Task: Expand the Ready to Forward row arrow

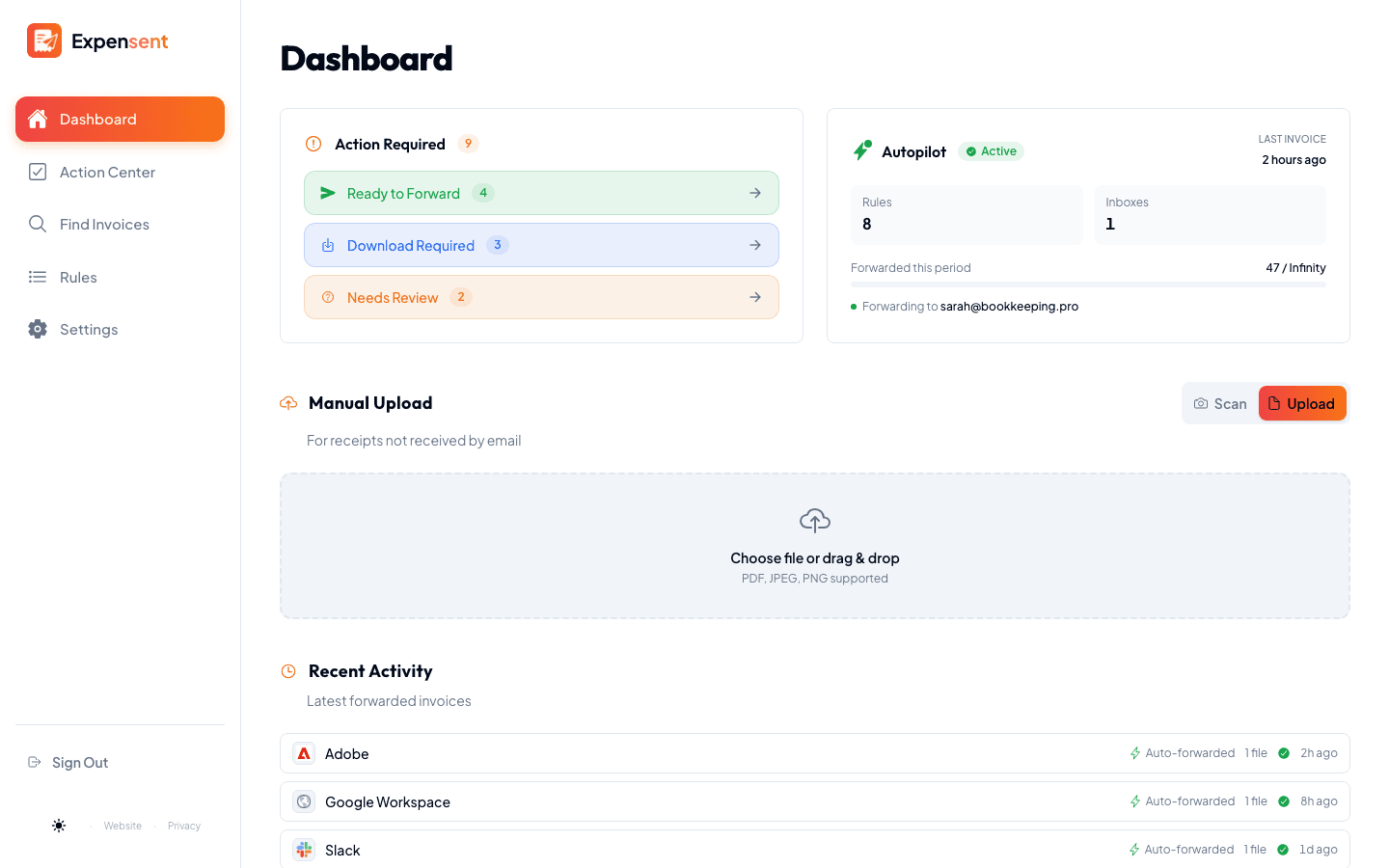Action: [755, 192]
